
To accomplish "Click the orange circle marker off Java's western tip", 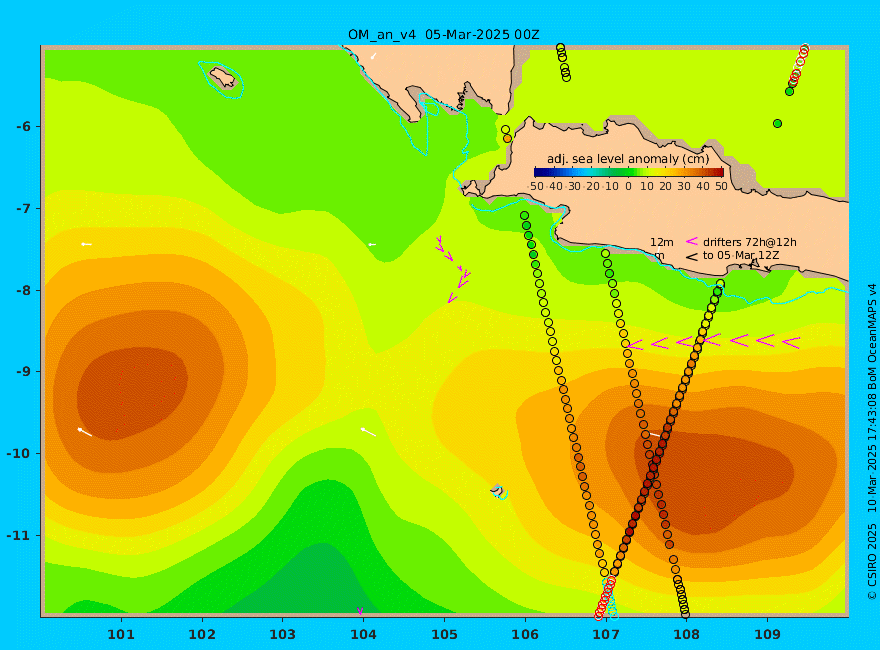I will (507, 138).
